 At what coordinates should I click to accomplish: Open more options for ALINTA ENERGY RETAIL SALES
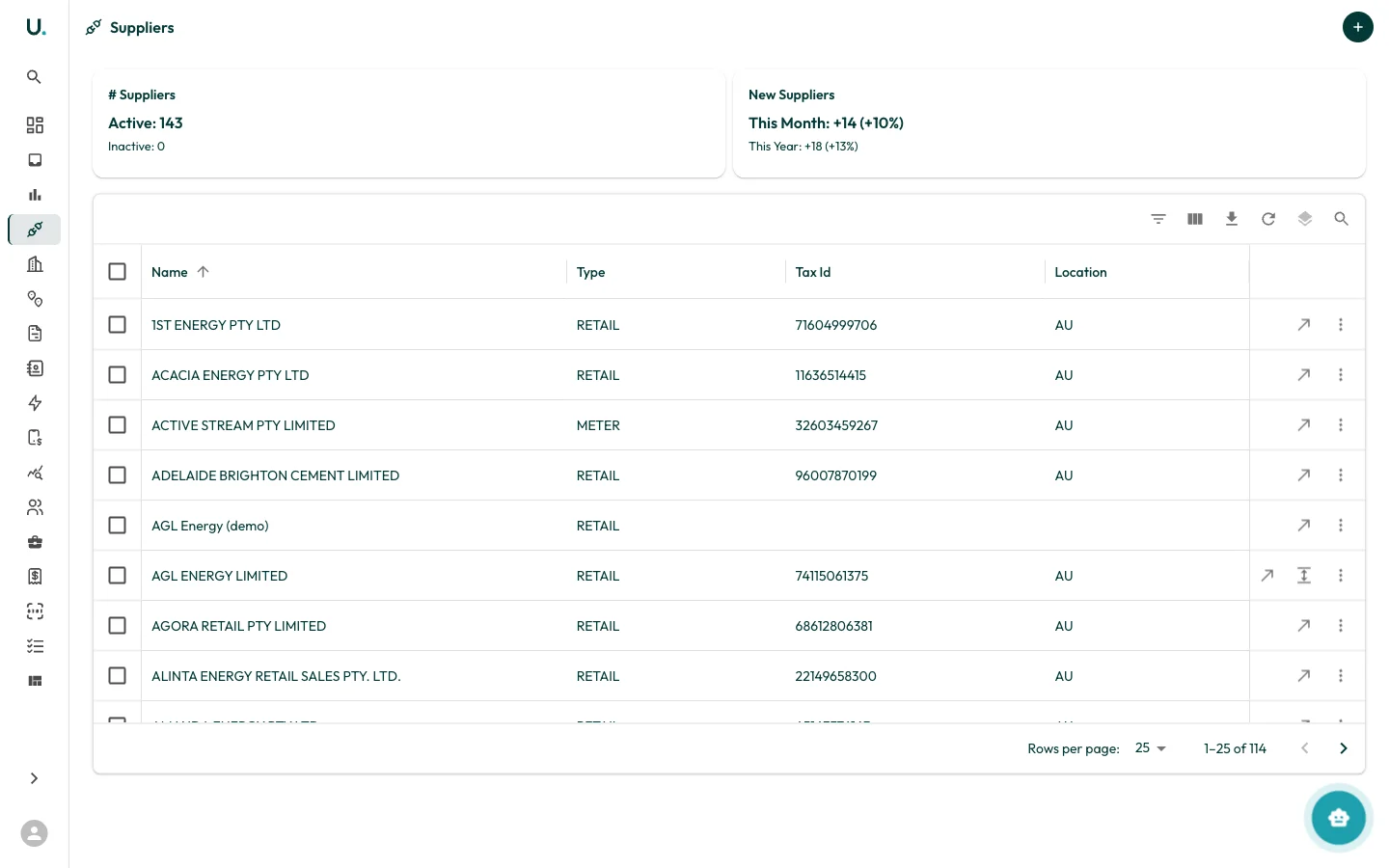[1341, 676]
